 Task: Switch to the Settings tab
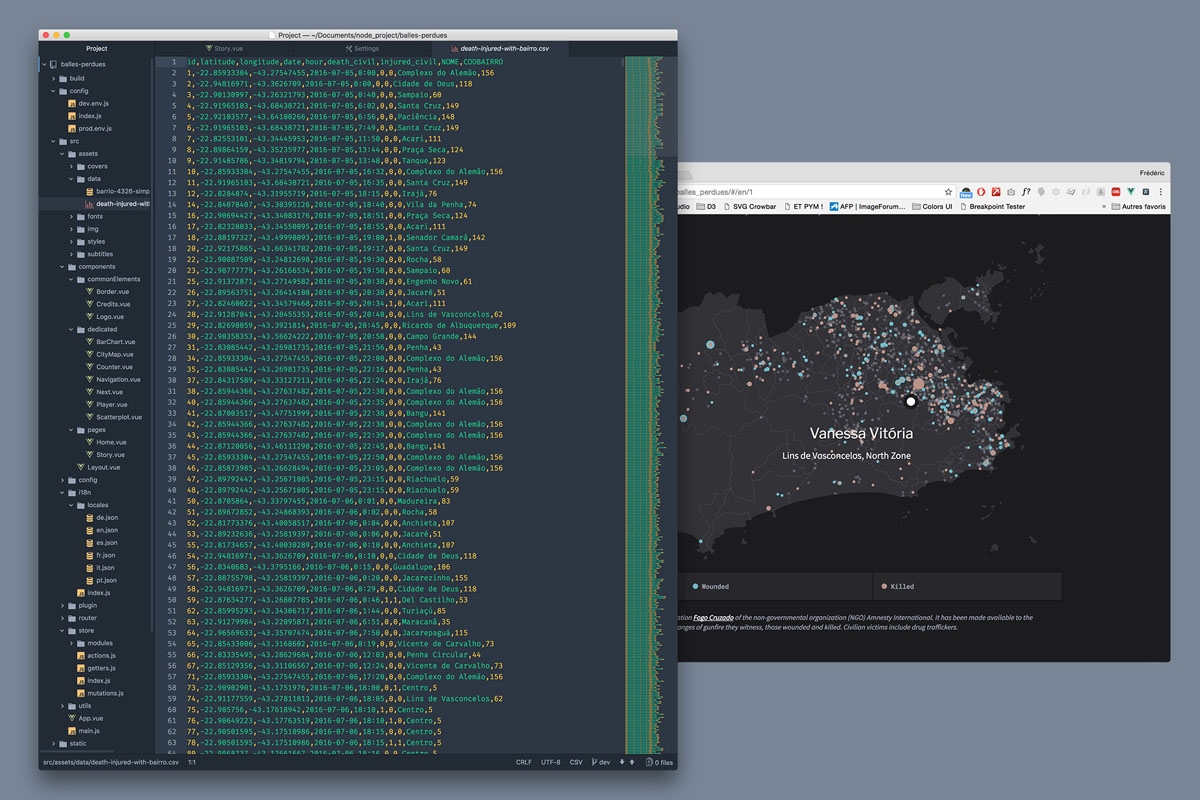coord(361,48)
